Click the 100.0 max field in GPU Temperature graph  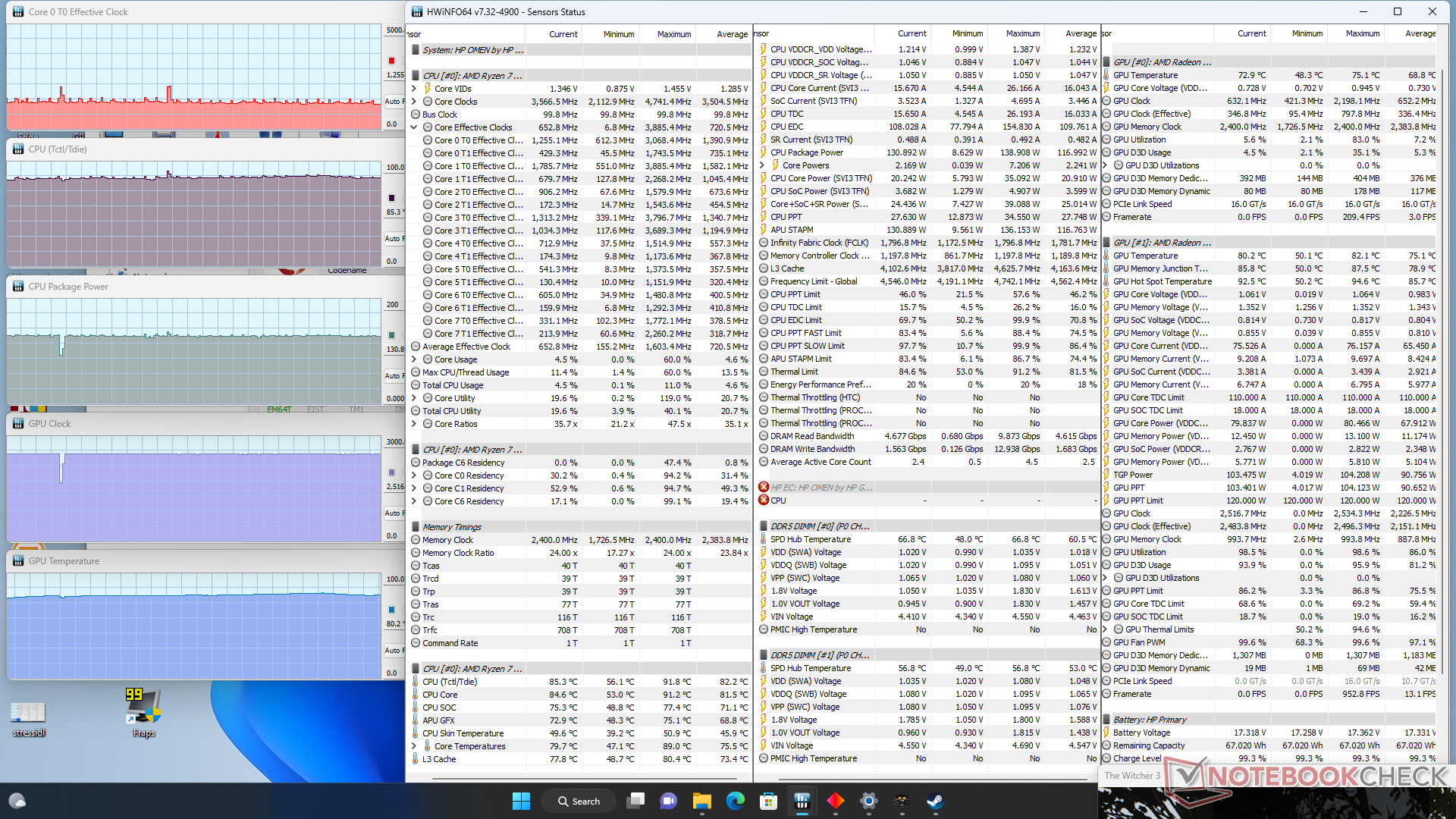395,579
